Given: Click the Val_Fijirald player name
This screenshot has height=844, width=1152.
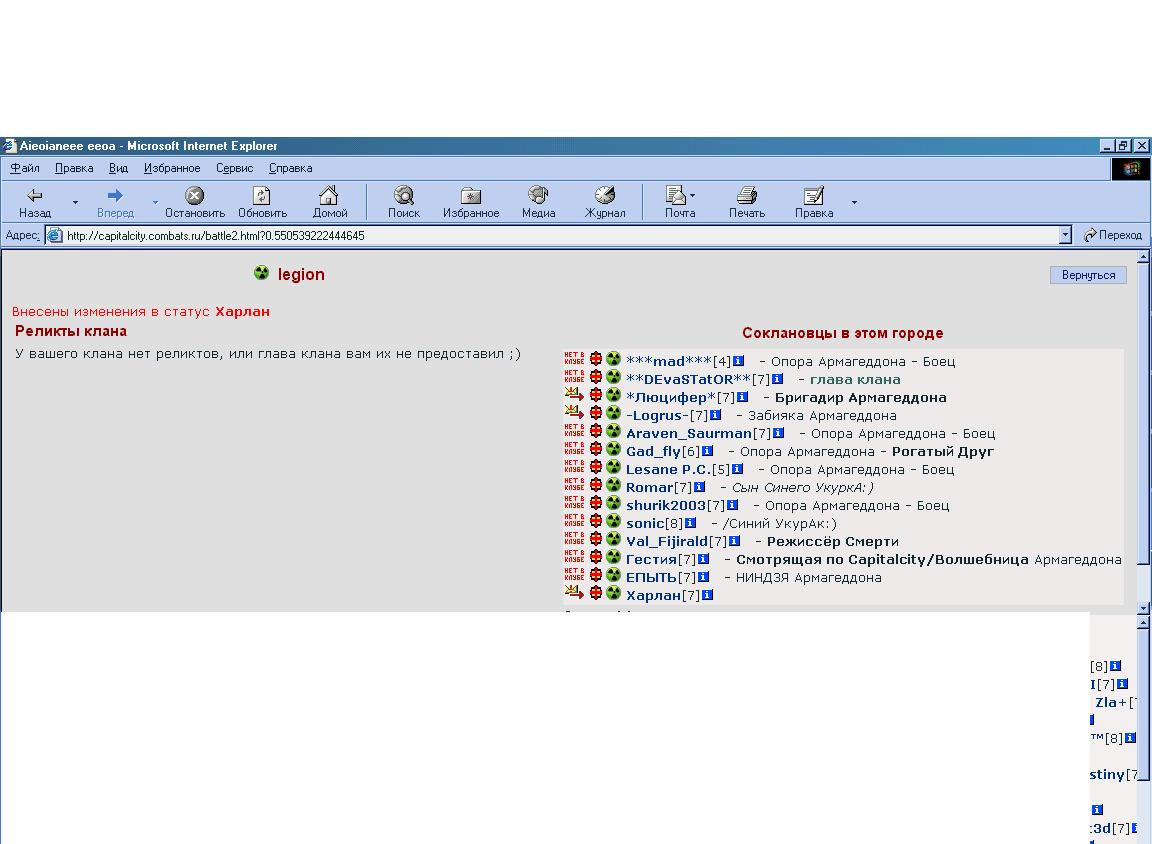Looking at the screenshot, I should point(666,541).
